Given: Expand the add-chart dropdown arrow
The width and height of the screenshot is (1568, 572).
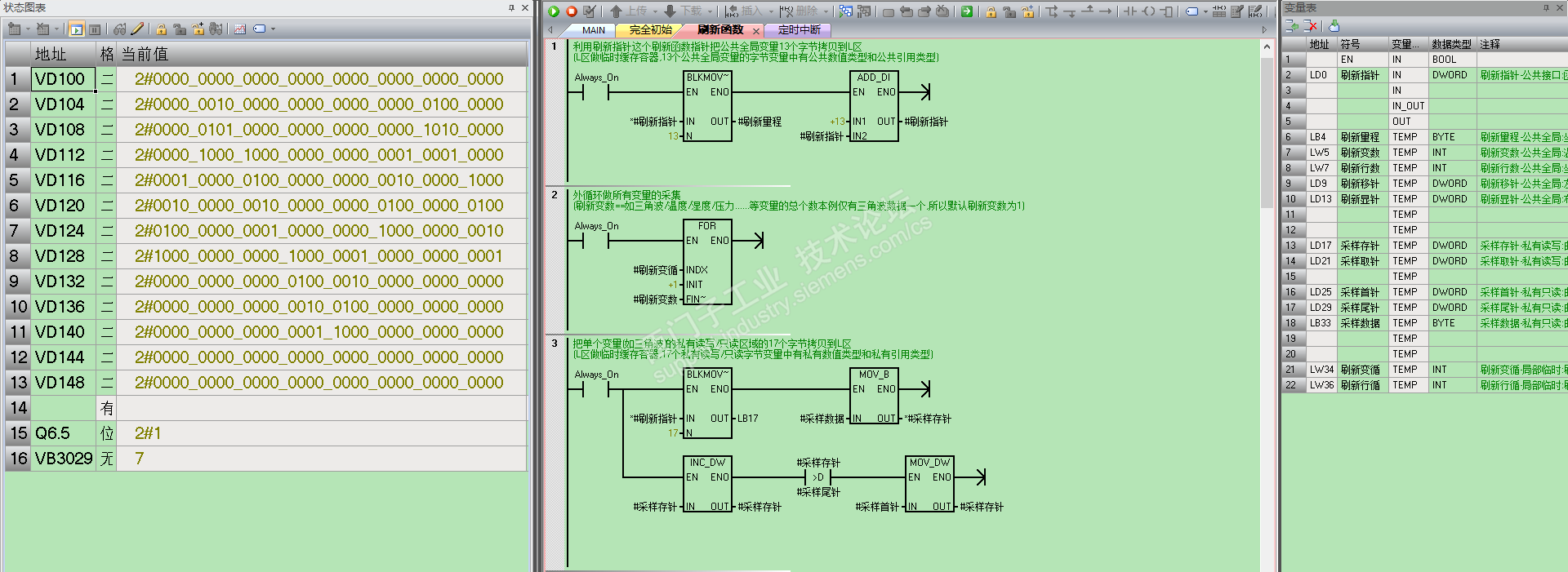Looking at the screenshot, I should [x=29, y=29].
